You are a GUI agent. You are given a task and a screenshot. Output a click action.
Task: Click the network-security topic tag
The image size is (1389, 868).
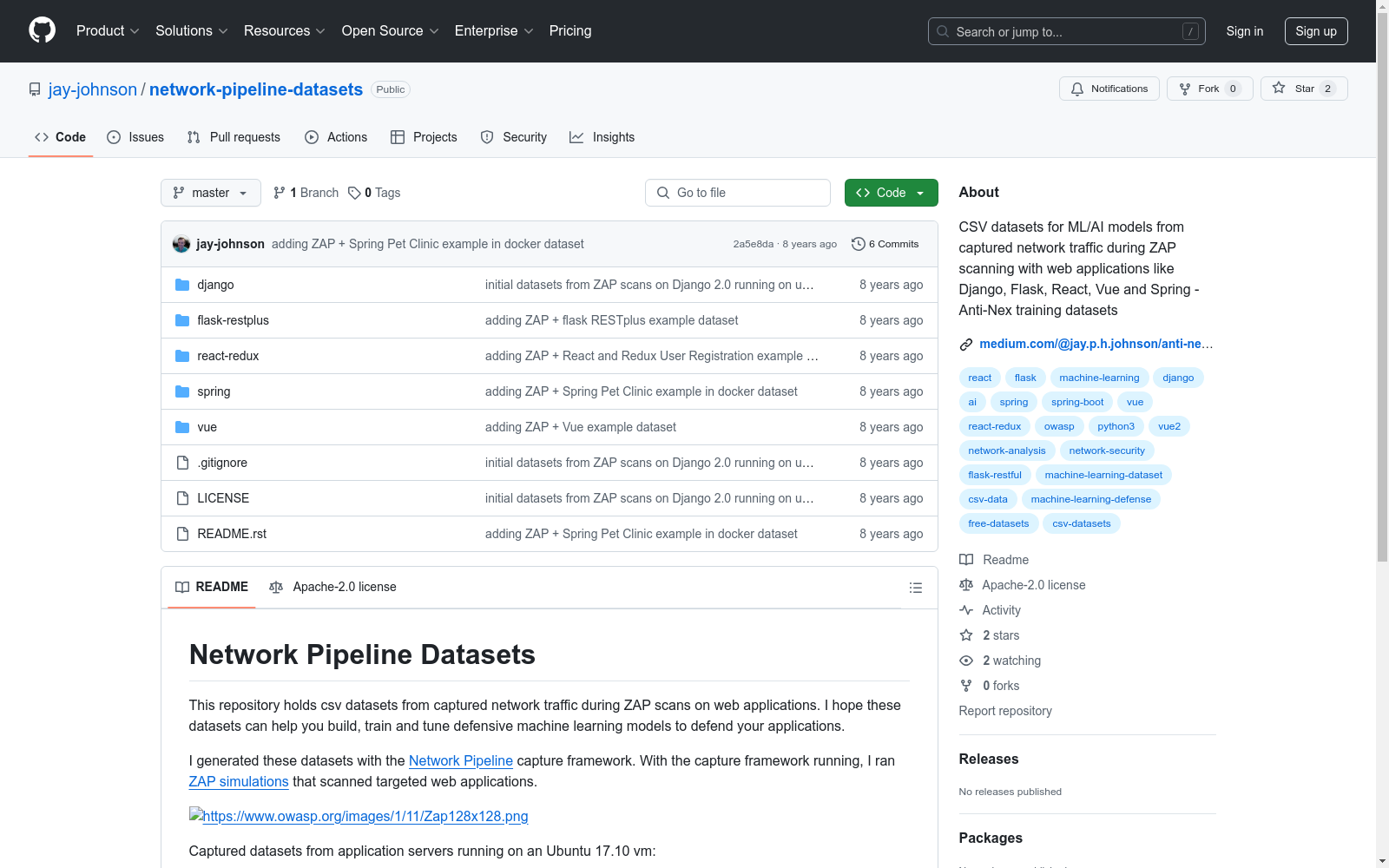[1107, 450]
